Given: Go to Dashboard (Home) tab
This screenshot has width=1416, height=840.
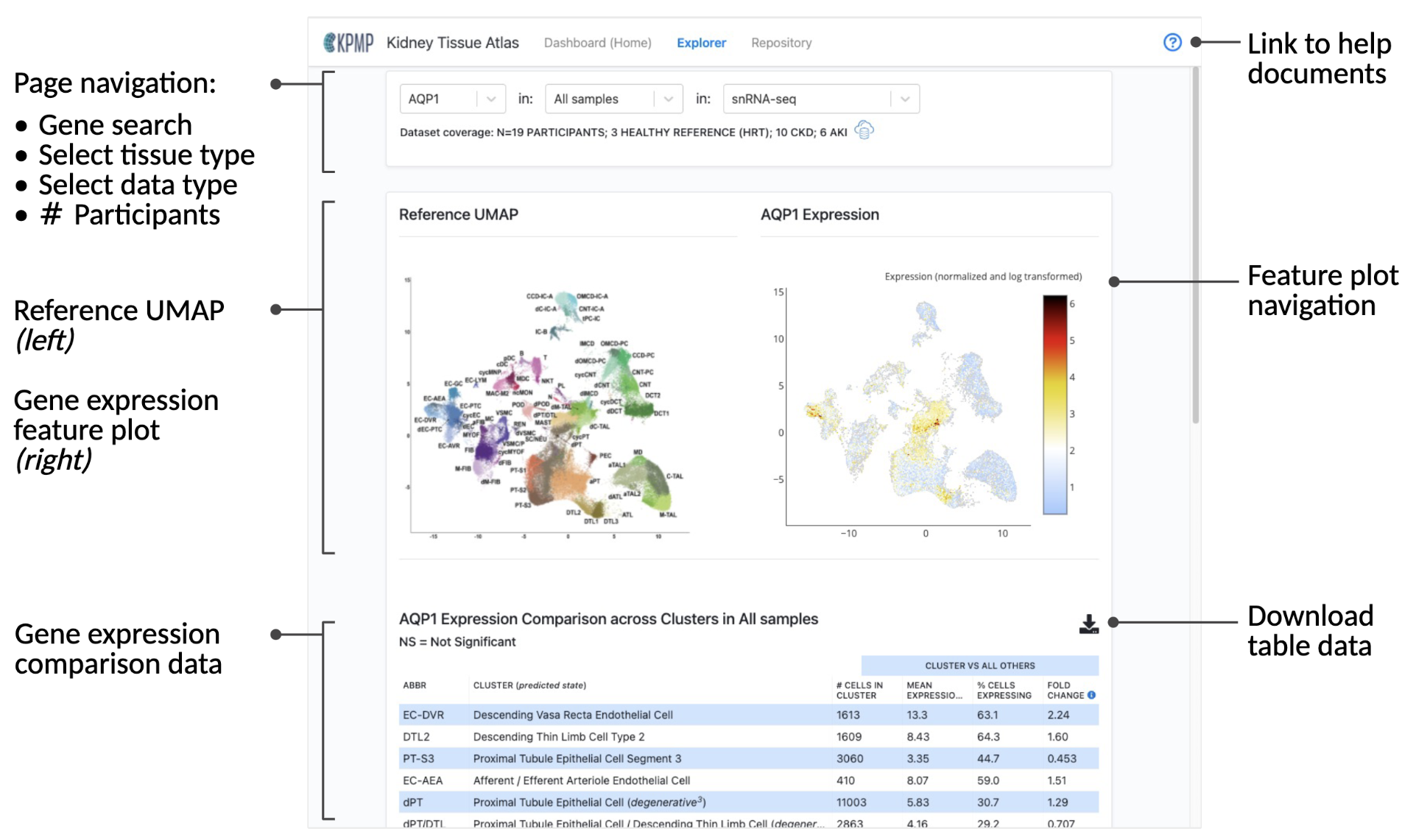Looking at the screenshot, I should click(597, 43).
